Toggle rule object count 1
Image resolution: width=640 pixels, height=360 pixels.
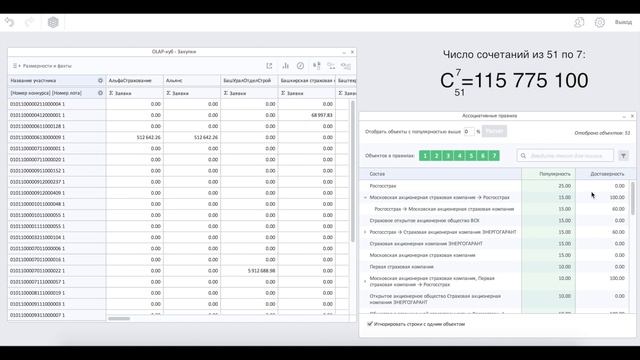tap(425, 156)
